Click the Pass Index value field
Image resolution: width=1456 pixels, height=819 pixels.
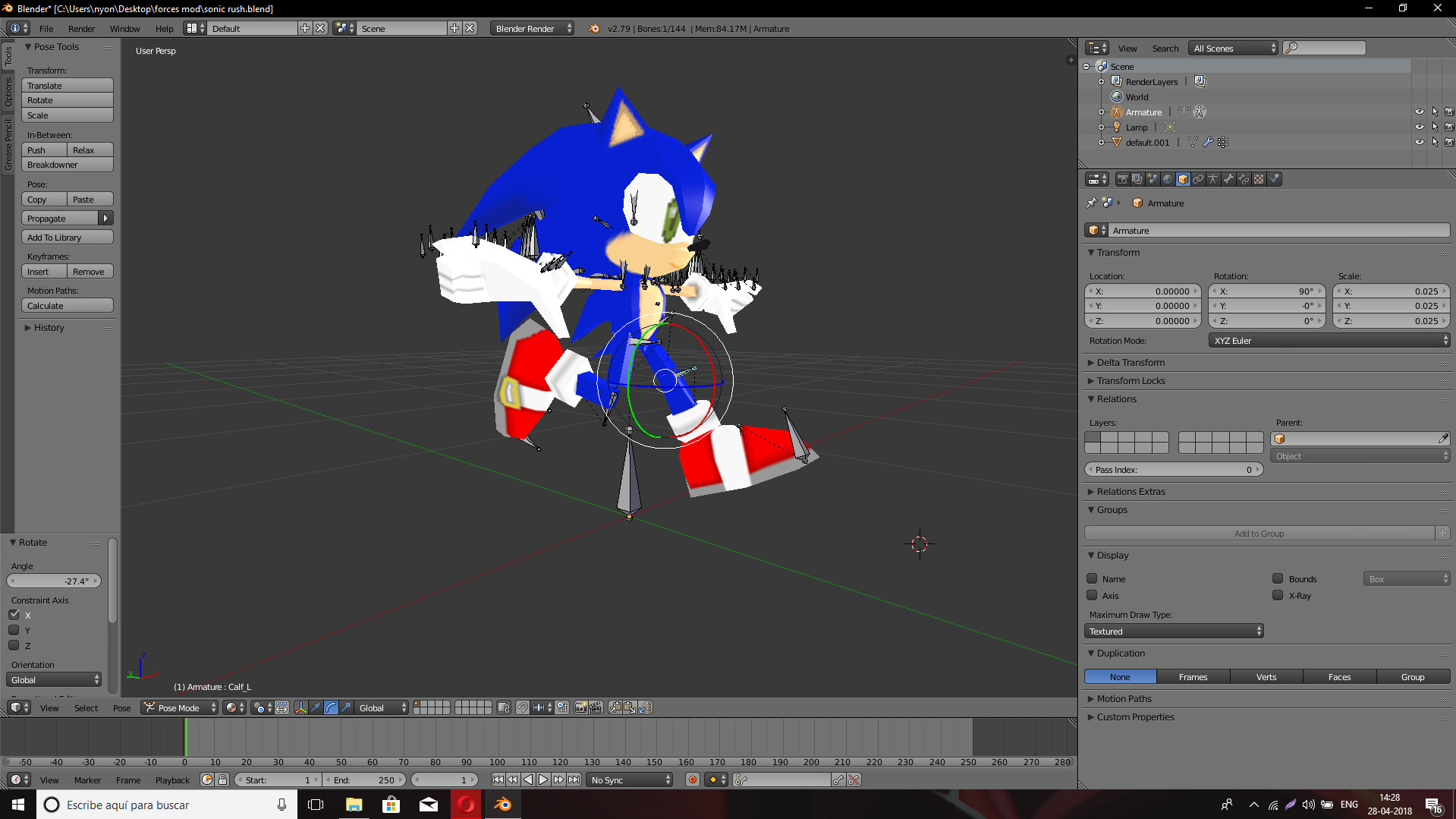coord(1174,470)
